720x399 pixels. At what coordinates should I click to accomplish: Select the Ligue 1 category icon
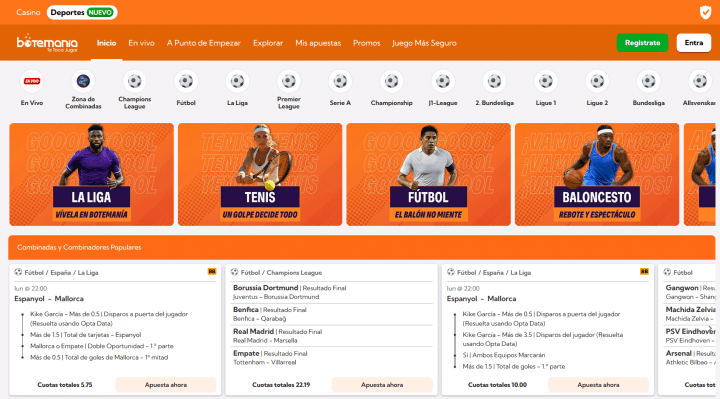click(x=546, y=81)
